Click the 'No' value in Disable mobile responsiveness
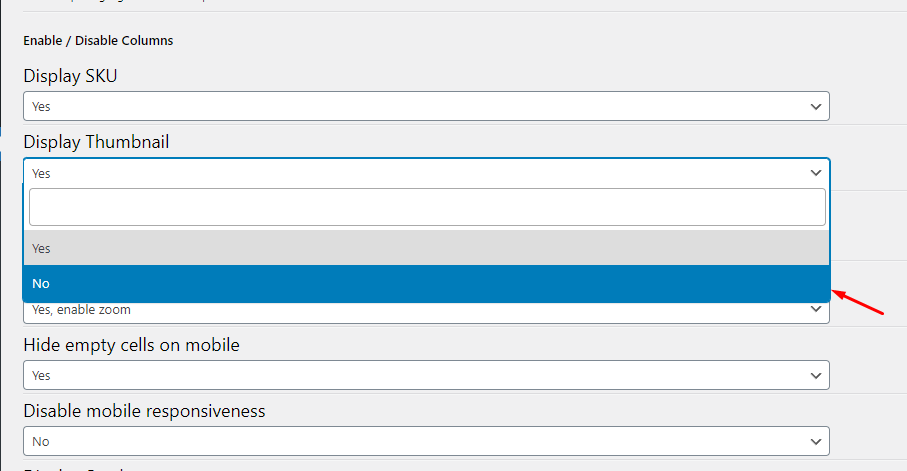This screenshot has width=907, height=471. 40,441
